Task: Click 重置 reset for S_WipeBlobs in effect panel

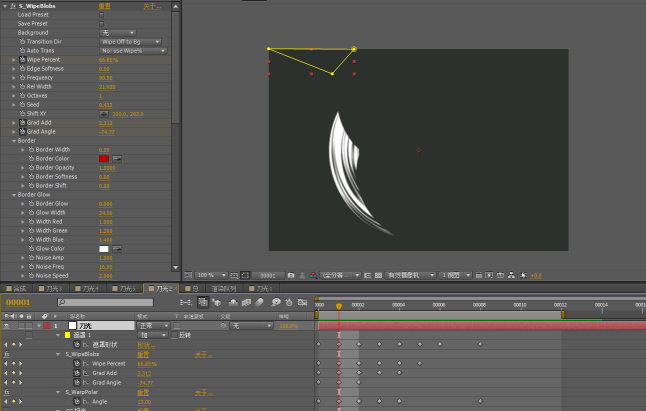Action: 105,6
